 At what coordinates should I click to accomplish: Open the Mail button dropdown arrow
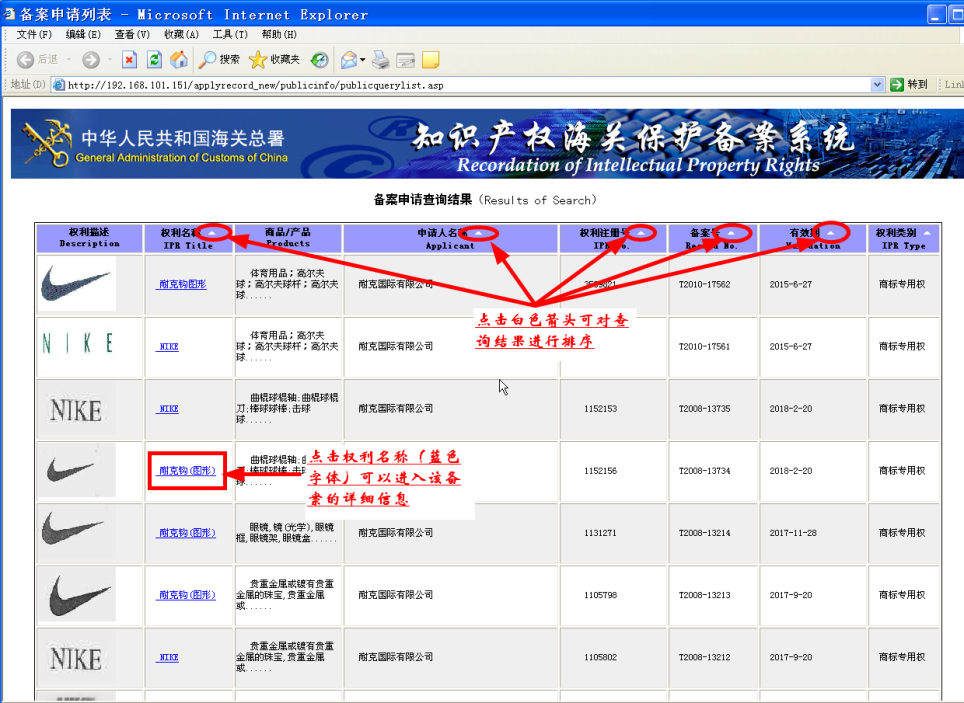click(x=363, y=60)
